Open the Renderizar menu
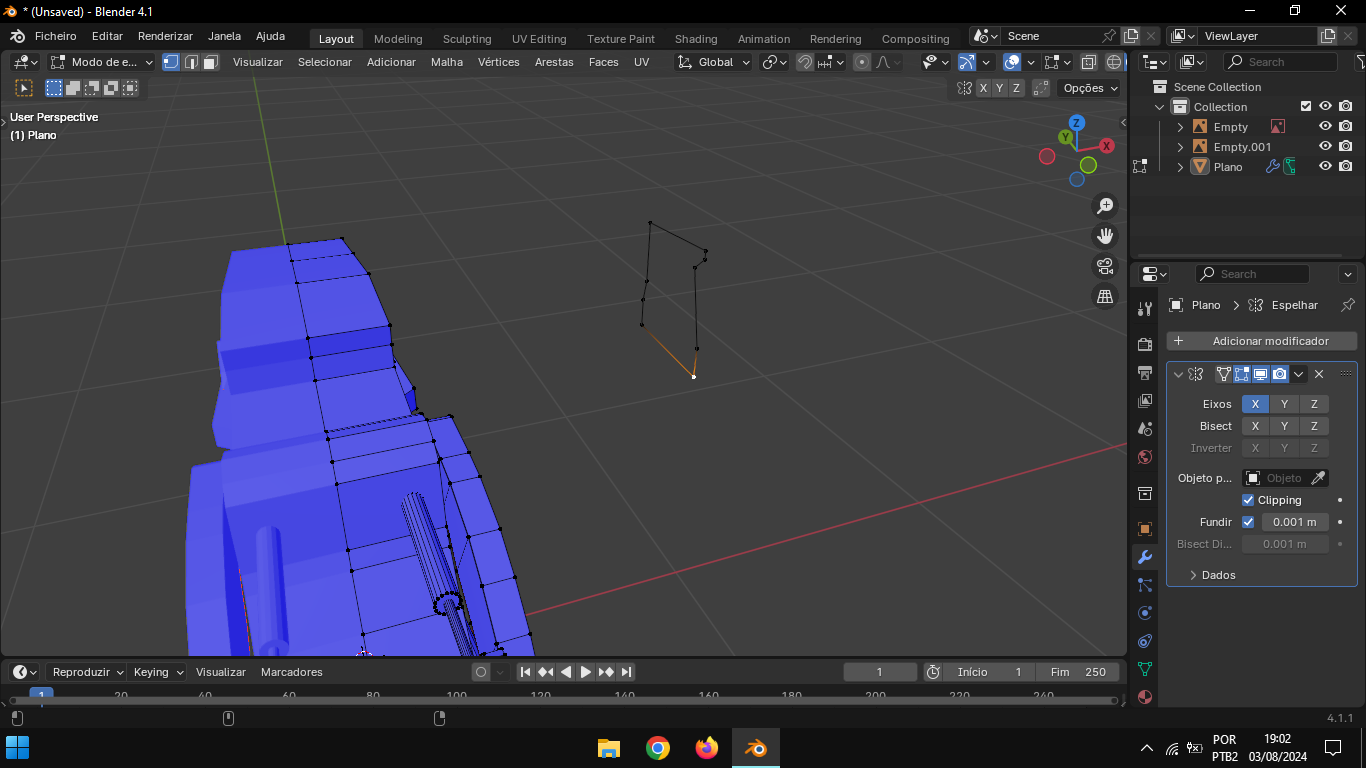The image size is (1366, 768). coord(165,36)
